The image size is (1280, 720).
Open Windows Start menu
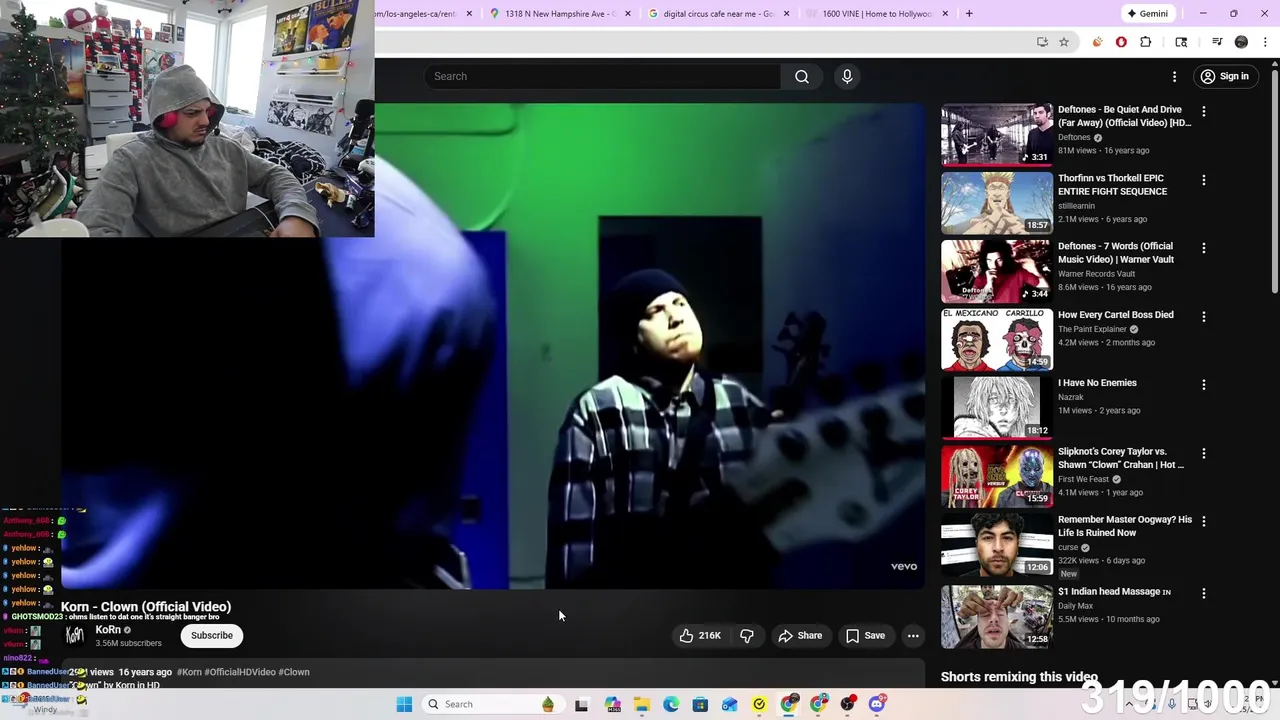point(404,704)
